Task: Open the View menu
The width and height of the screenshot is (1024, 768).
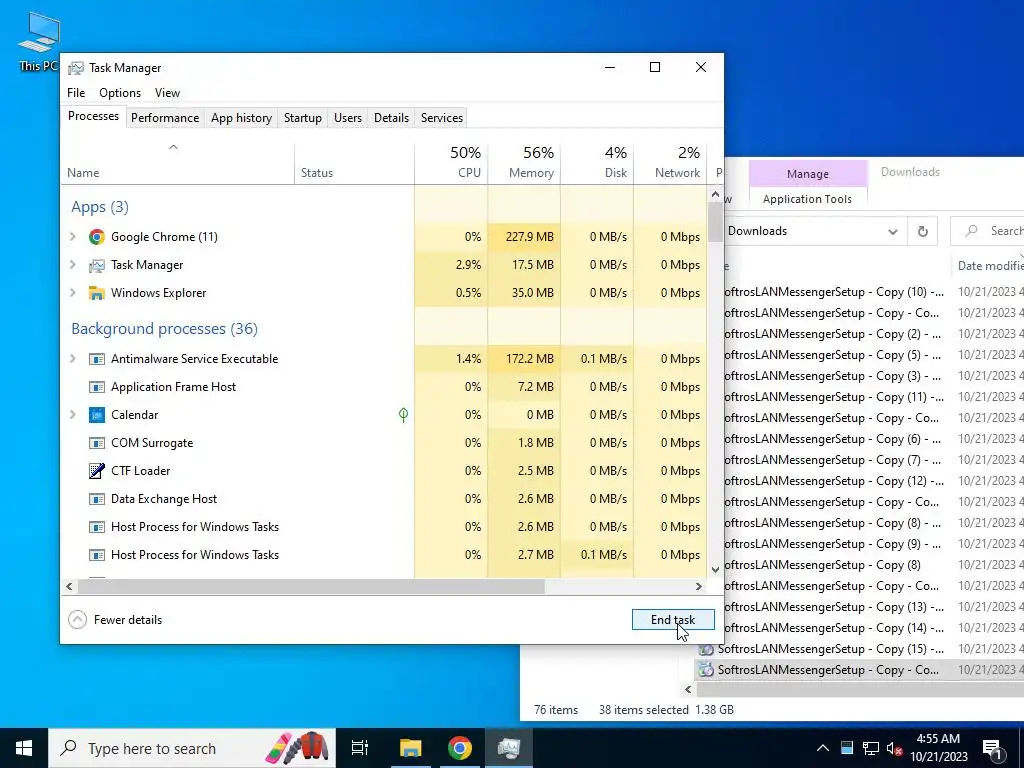Action: point(167,93)
